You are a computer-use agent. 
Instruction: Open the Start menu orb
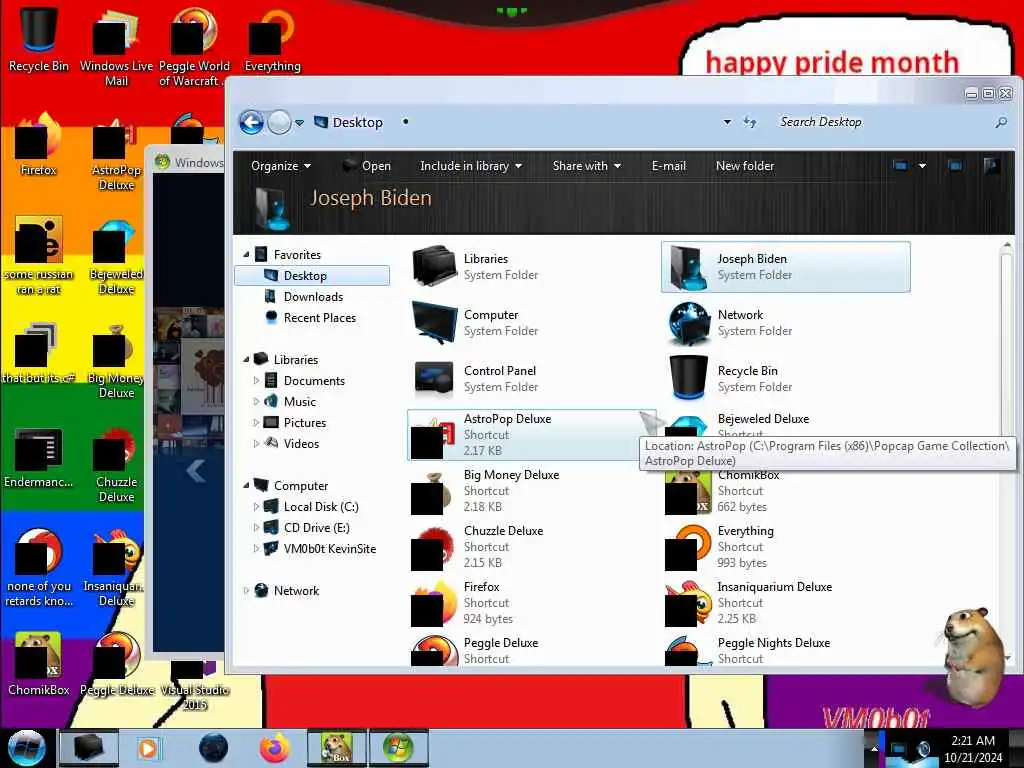(26, 748)
